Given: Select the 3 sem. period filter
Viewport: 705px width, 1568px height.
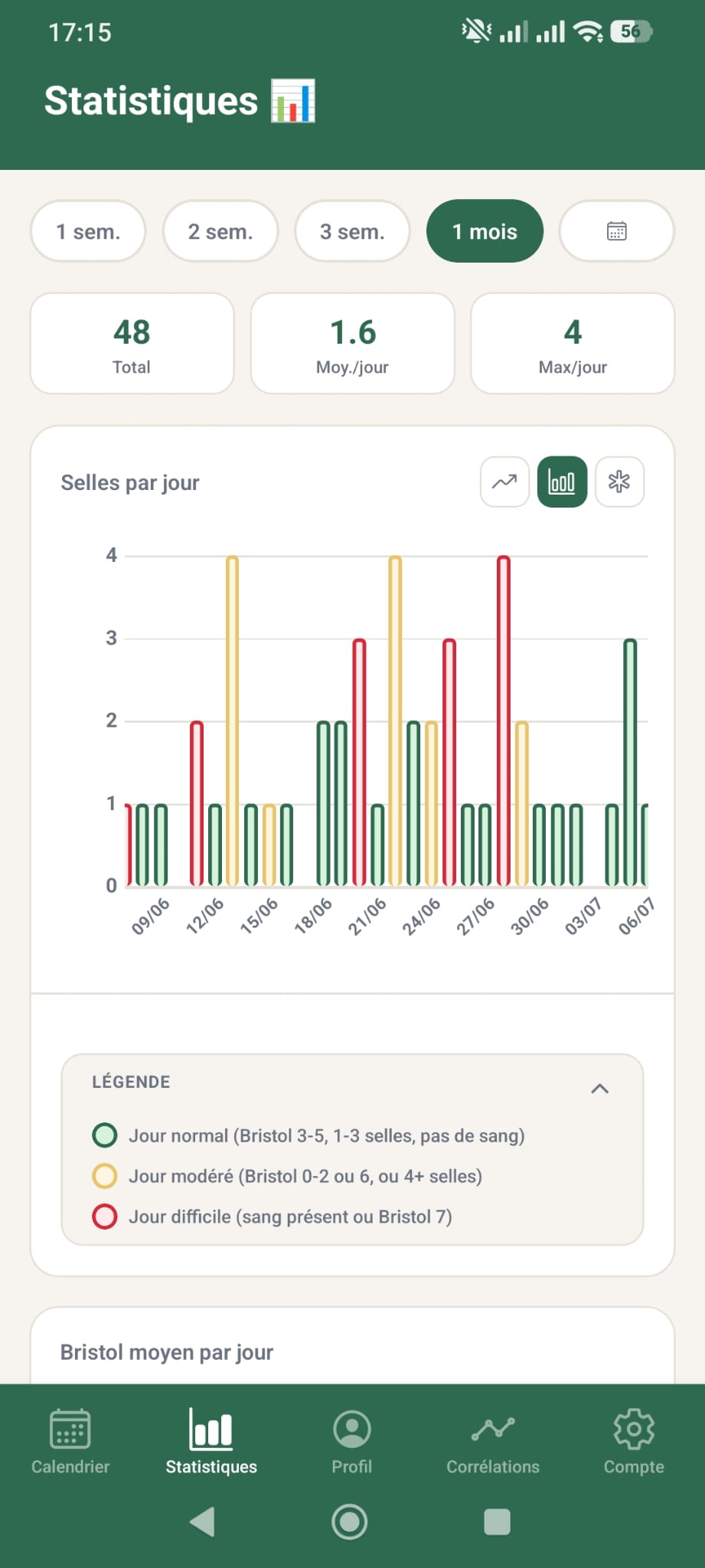Looking at the screenshot, I should (352, 231).
